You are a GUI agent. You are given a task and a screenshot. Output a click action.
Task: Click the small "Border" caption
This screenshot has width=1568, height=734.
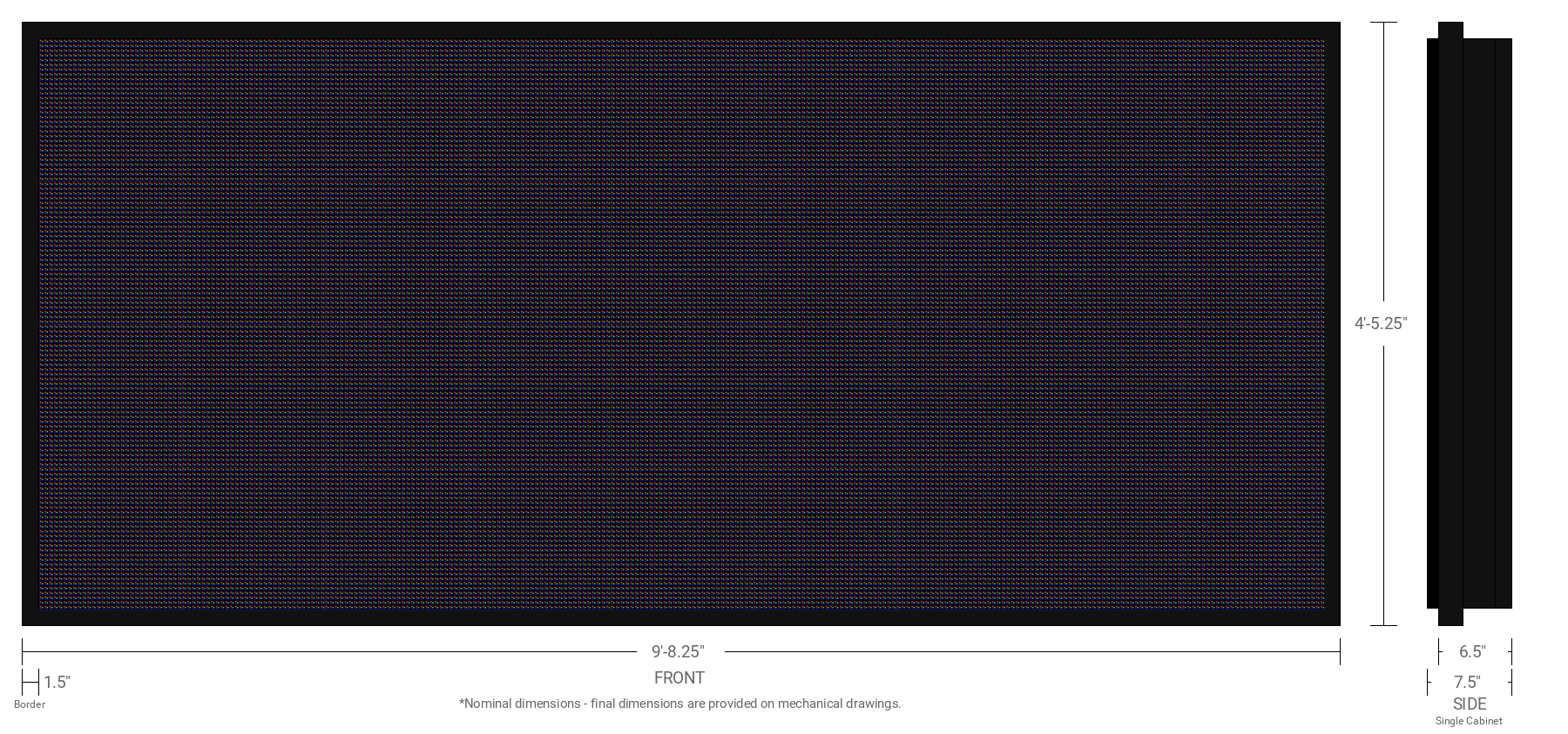(x=30, y=704)
